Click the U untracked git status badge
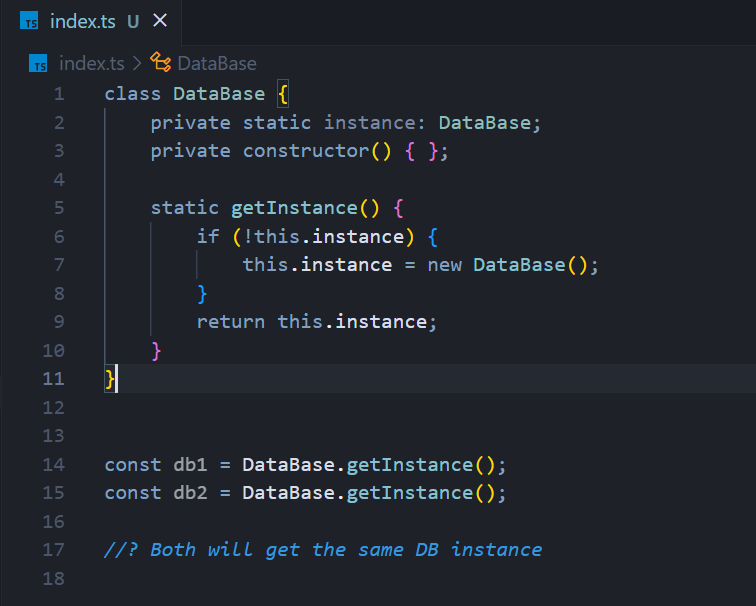 pos(133,22)
